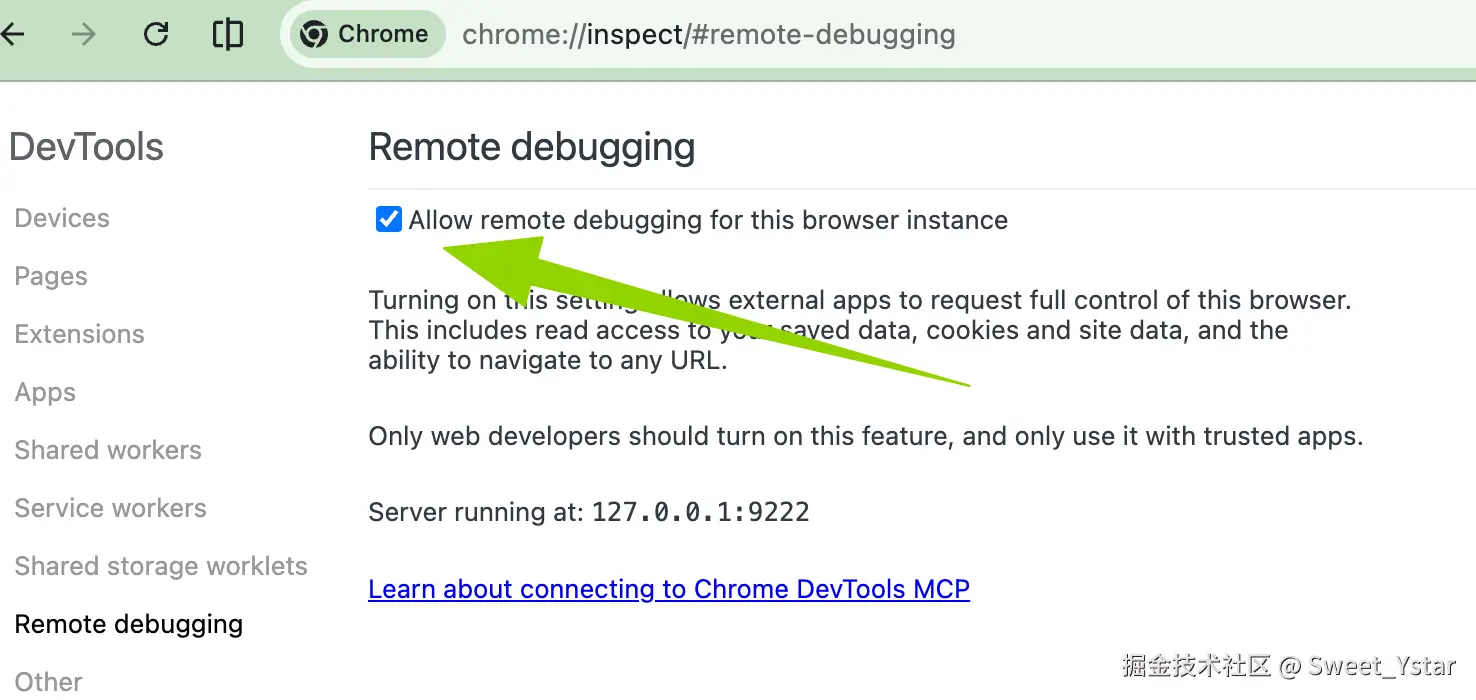Click the browser back arrow
Viewport: 1476px width, 700px height.
click(13, 34)
